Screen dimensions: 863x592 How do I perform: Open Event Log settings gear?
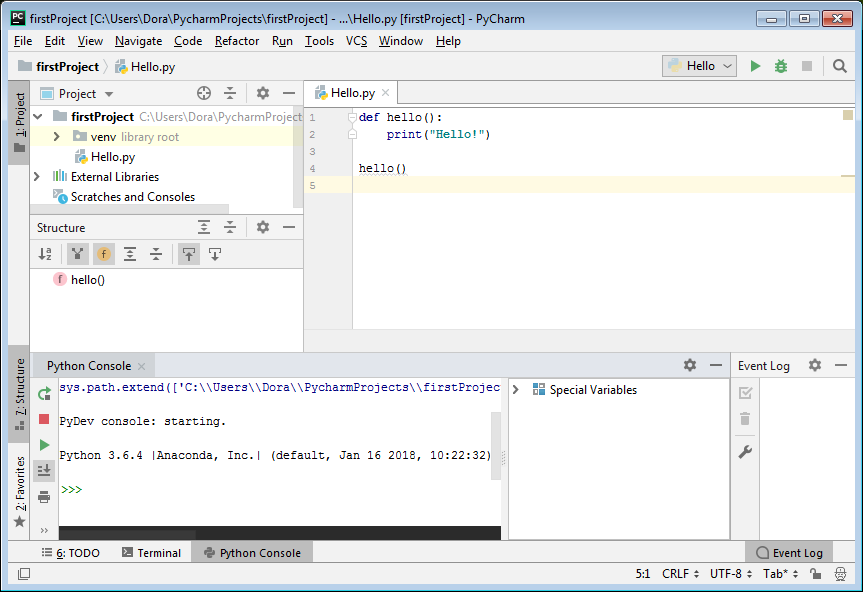[x=815, y=365]
